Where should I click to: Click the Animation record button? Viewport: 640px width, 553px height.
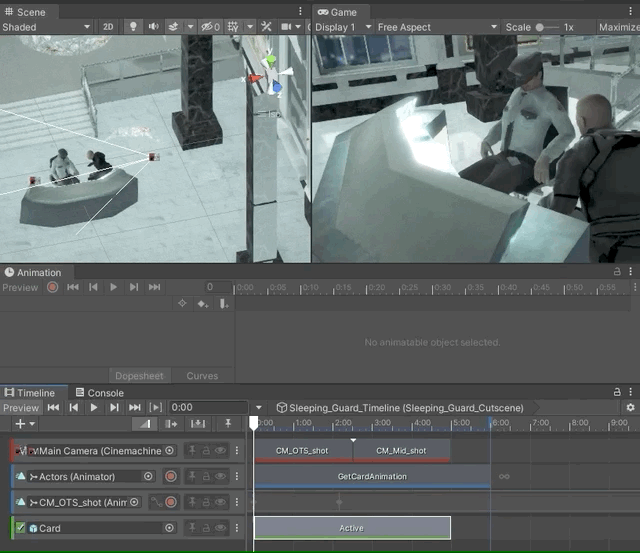pos(52,287)
